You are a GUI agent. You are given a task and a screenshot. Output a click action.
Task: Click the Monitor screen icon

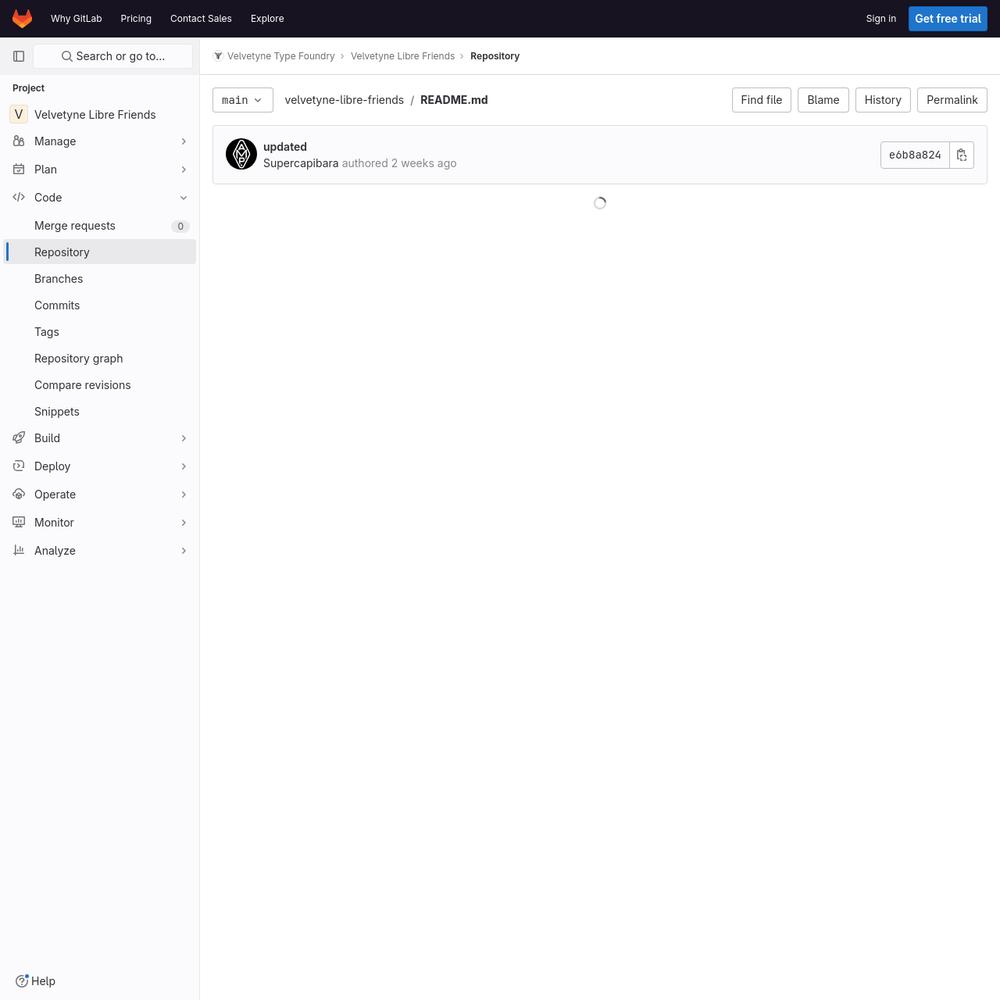point(18,522)
